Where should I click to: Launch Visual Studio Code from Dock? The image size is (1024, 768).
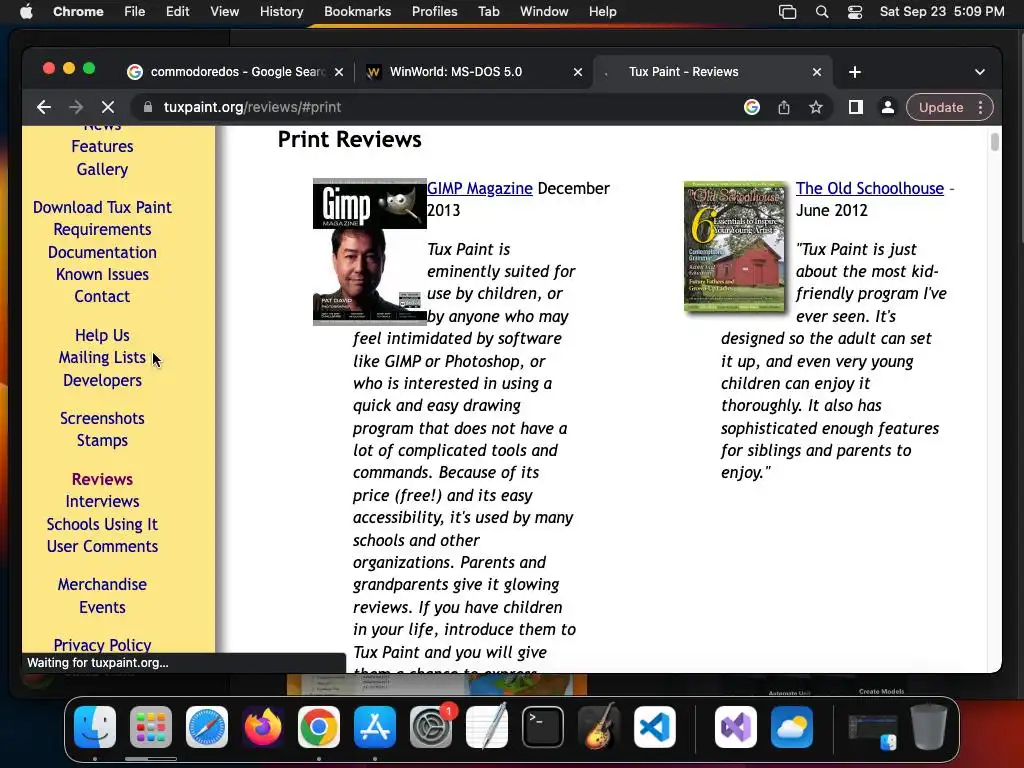pos(654,727)
